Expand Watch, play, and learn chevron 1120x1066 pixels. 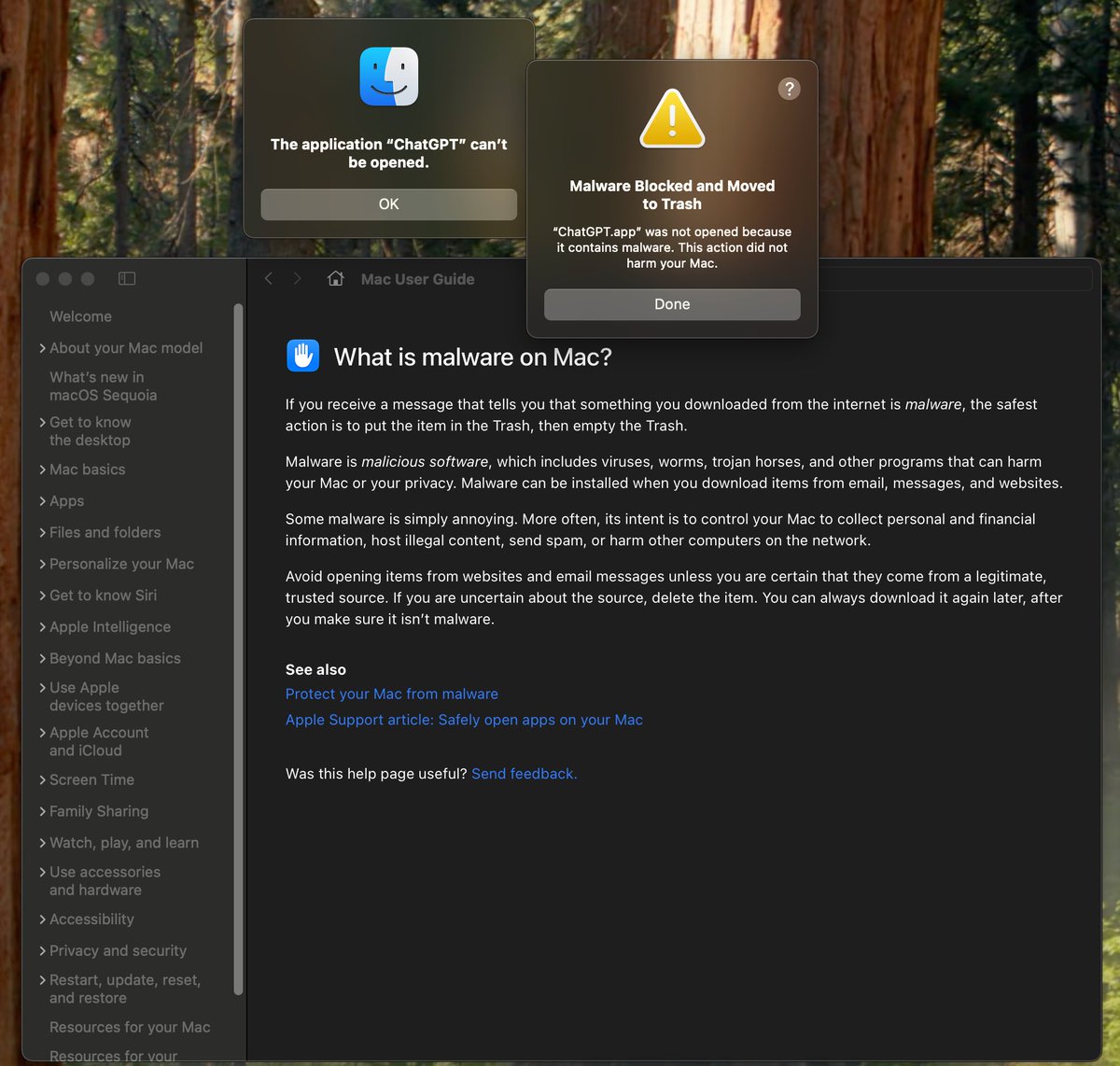[x=43, y=843]
